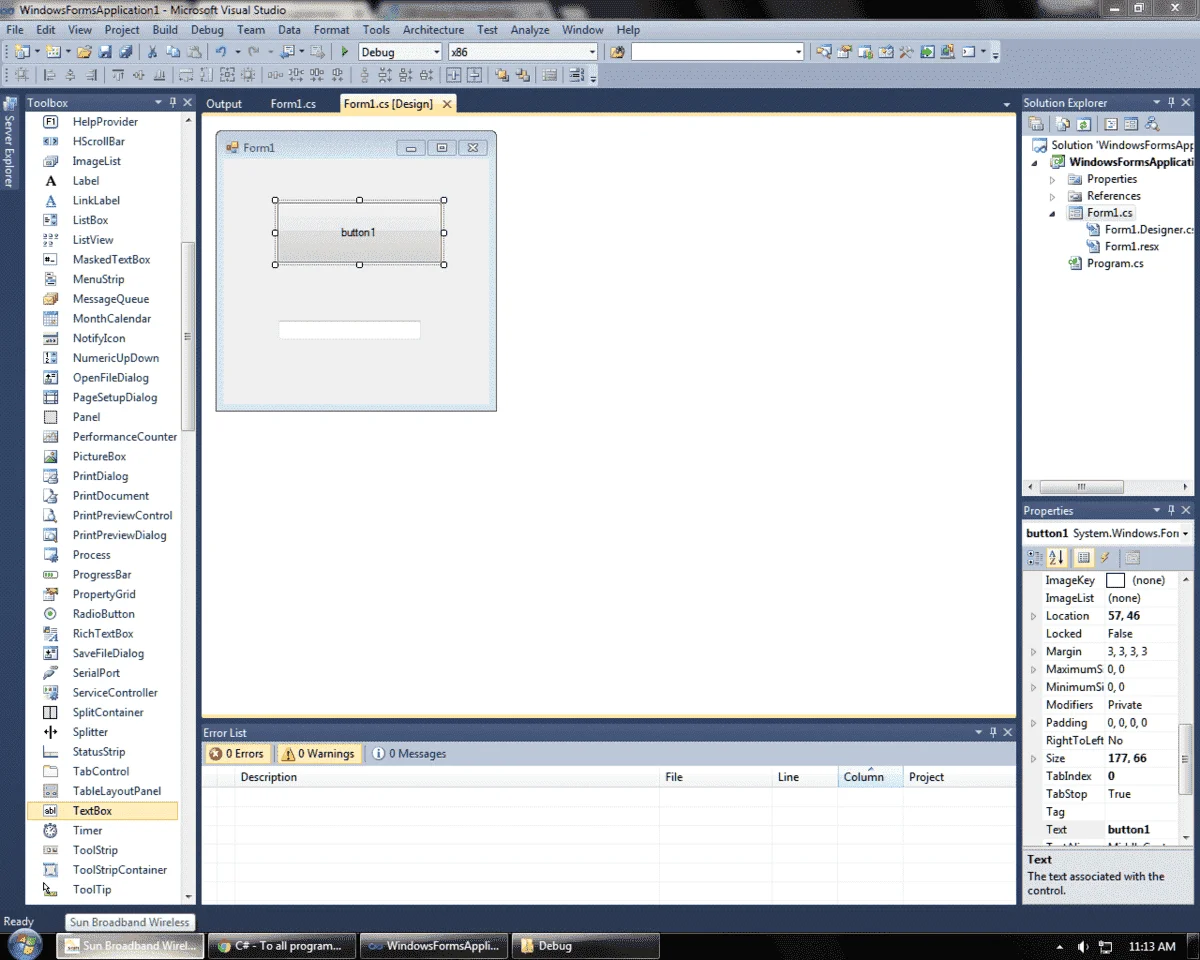
Task: Select Program.cs in Solution Explorer
Action: [1115, 264]
